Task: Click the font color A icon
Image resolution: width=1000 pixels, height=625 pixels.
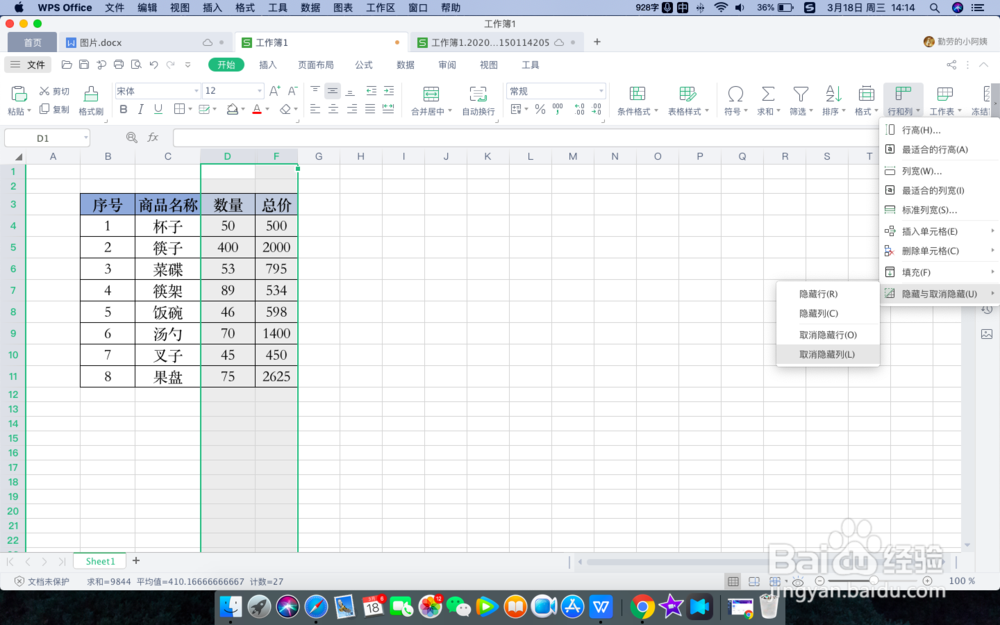Action: coord(257,109)
